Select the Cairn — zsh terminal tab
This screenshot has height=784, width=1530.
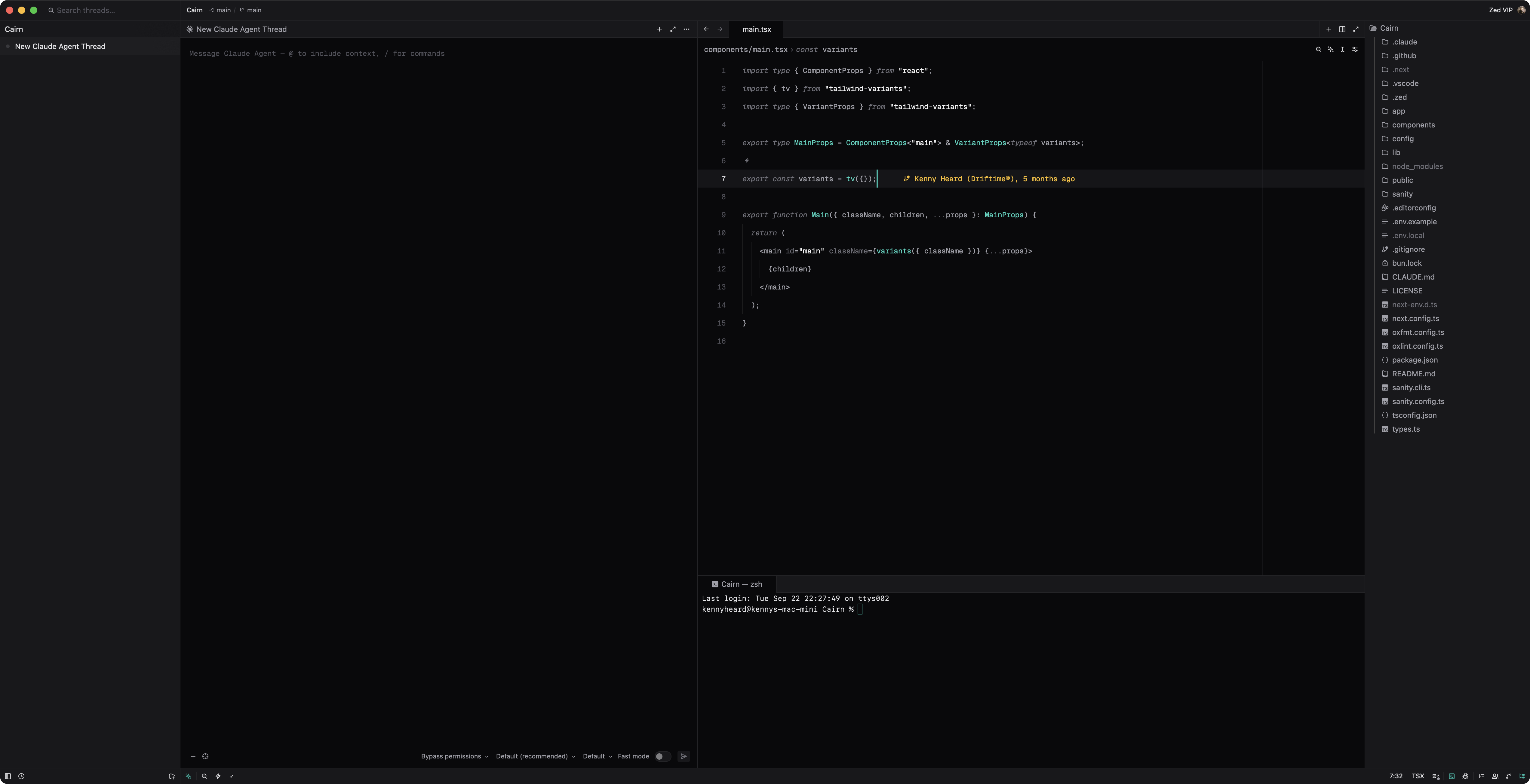[737, 584]
